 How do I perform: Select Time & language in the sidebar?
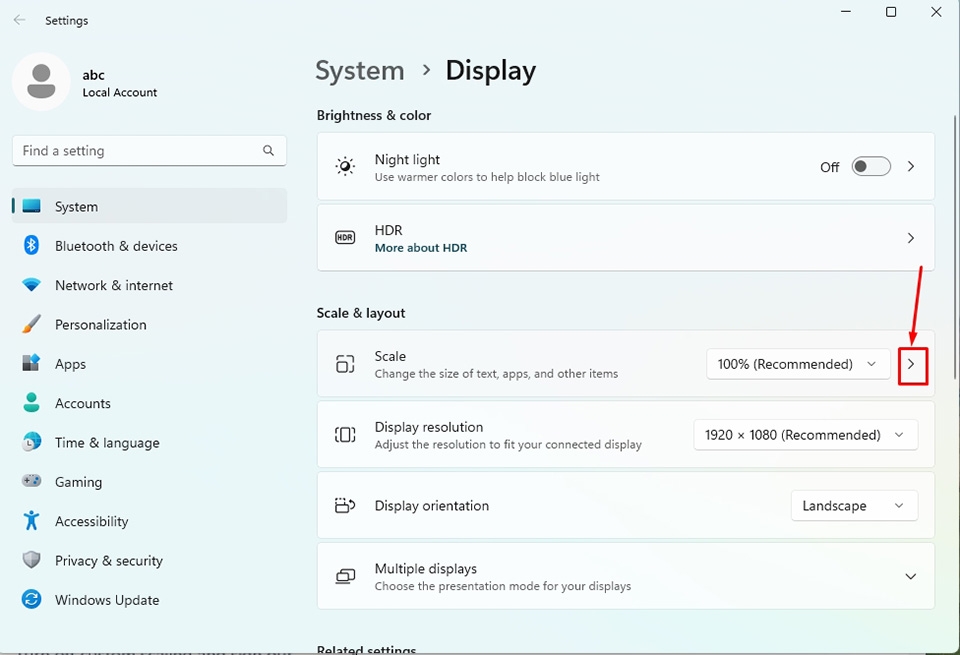pos(108,442)
